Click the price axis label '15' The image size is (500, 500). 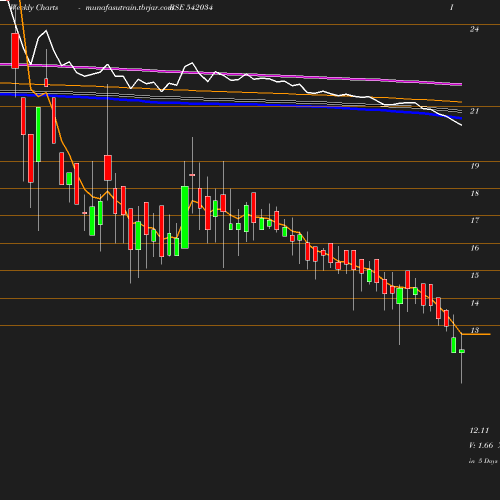pos(475,275)
